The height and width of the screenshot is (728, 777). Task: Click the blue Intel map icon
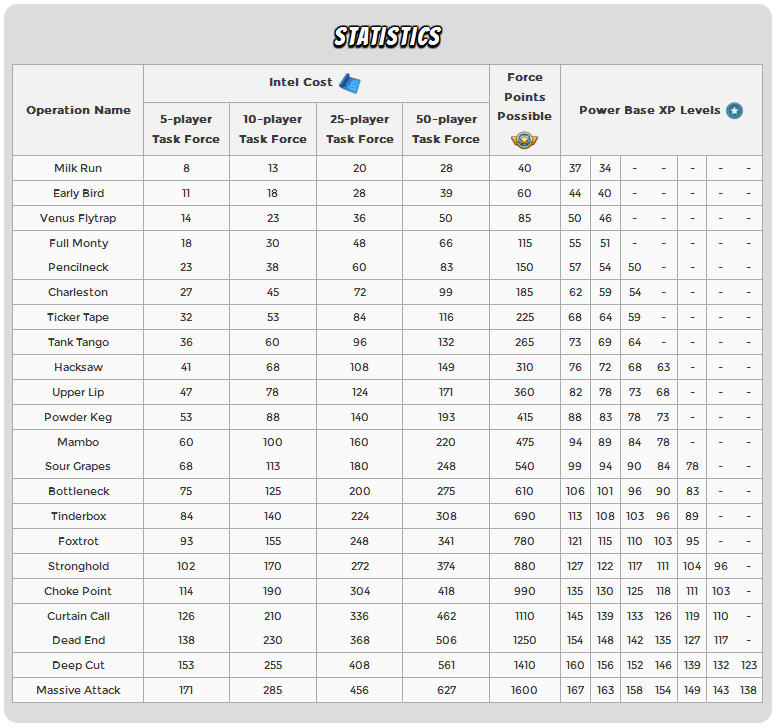point(349,83)
